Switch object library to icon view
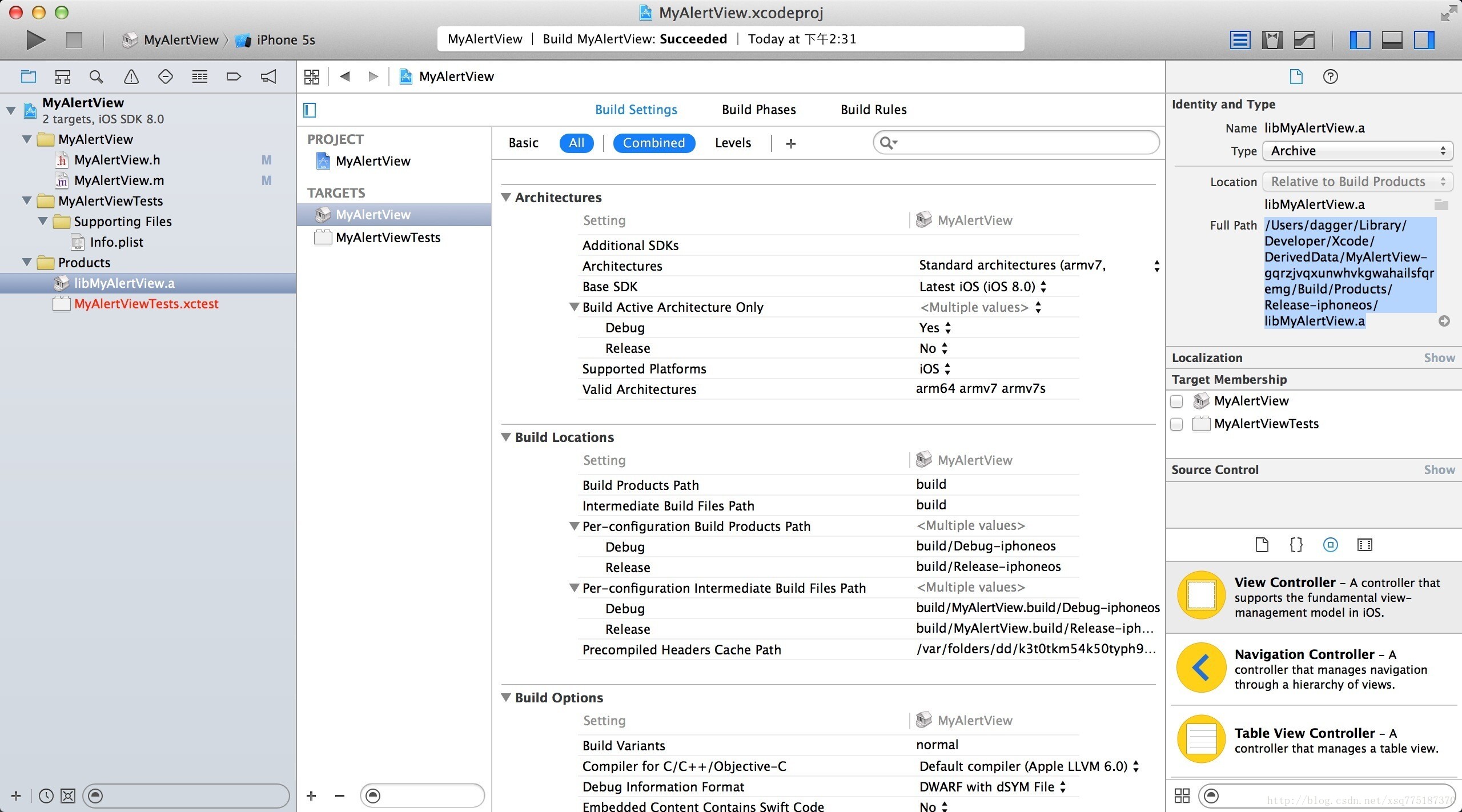Screen dimensions: 1462x812 1182,795
